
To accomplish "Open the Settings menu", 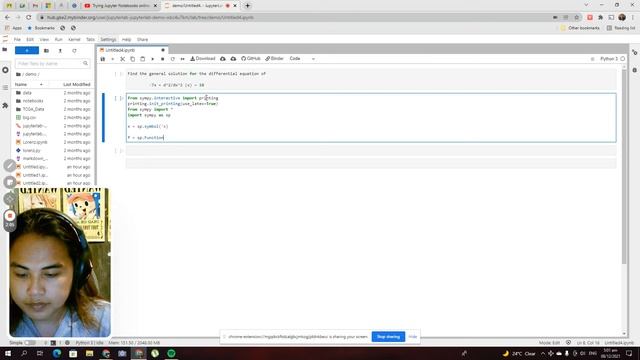I will tap(108, 40).
